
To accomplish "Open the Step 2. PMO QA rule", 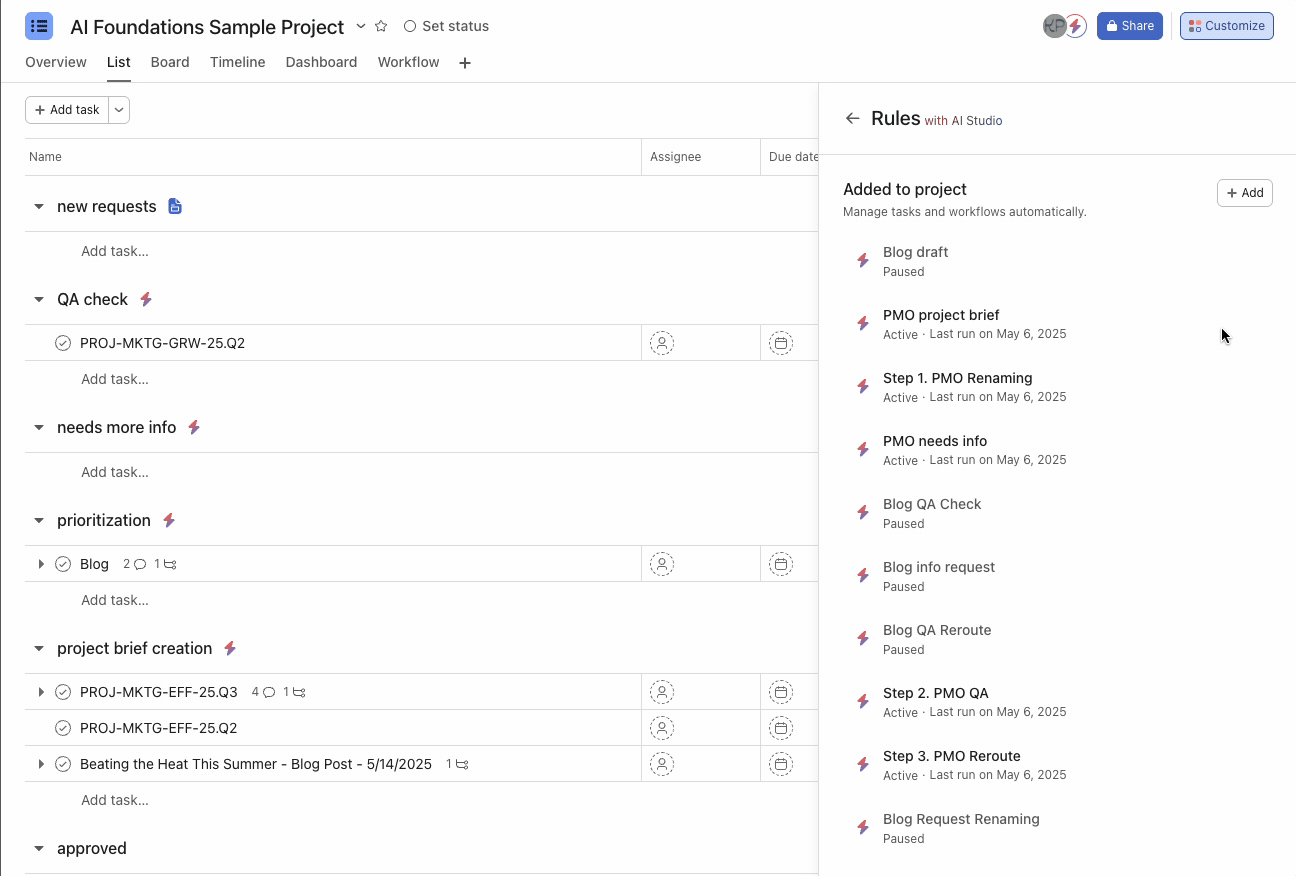I will pos(935,693).
